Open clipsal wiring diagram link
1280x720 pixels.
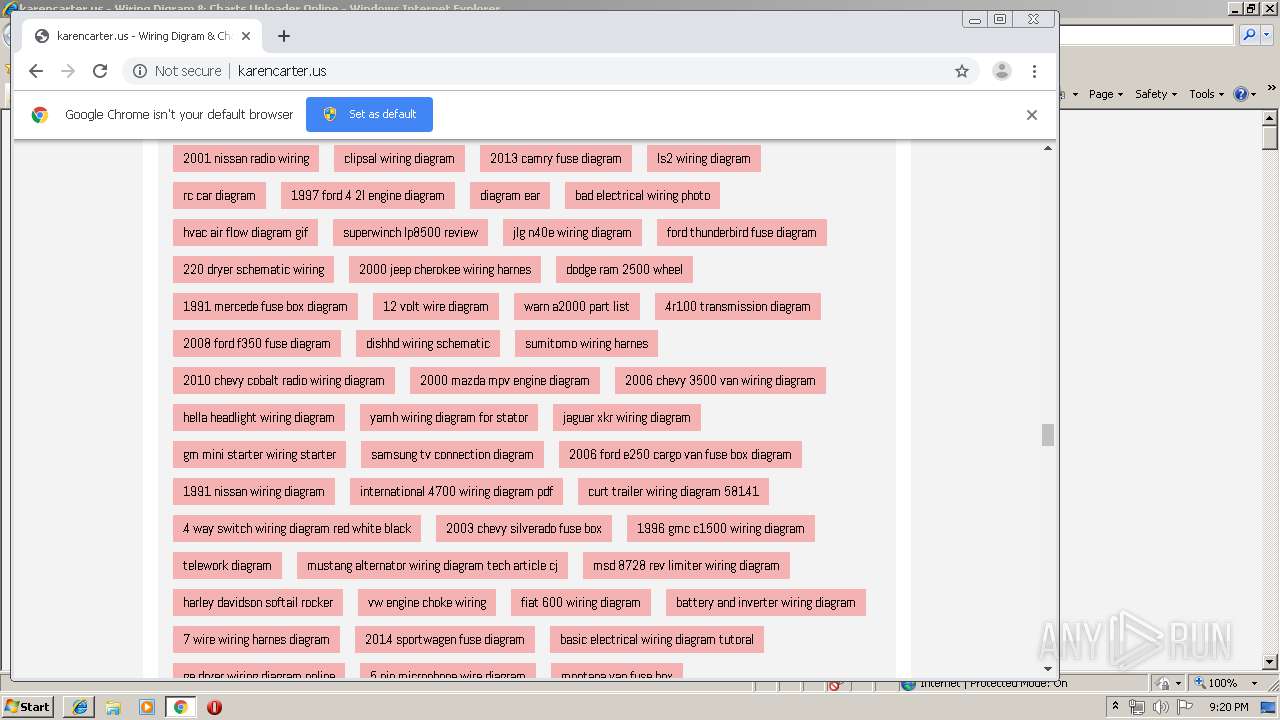point(399,158)
